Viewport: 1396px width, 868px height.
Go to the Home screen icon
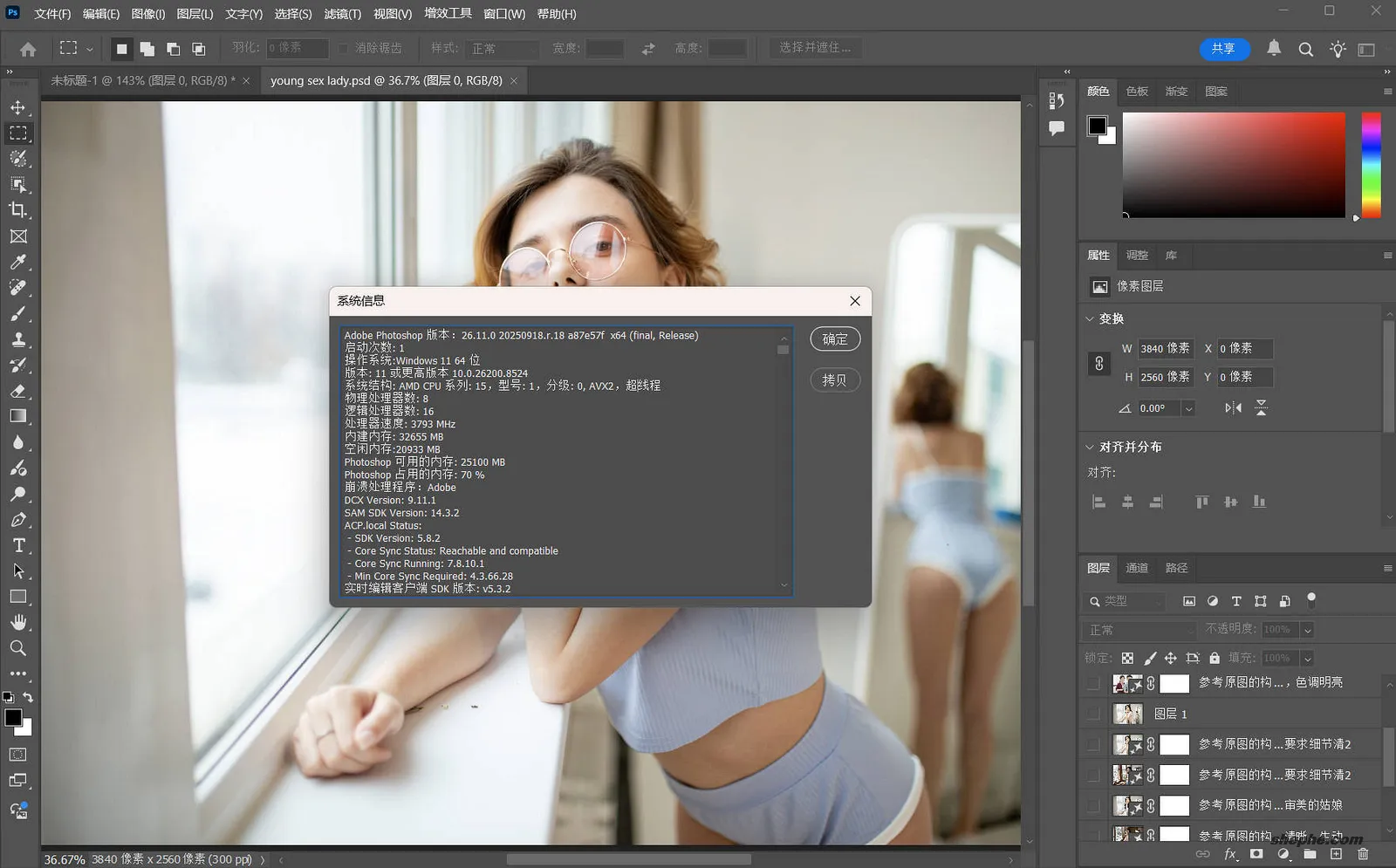click(x=28, y=49)
